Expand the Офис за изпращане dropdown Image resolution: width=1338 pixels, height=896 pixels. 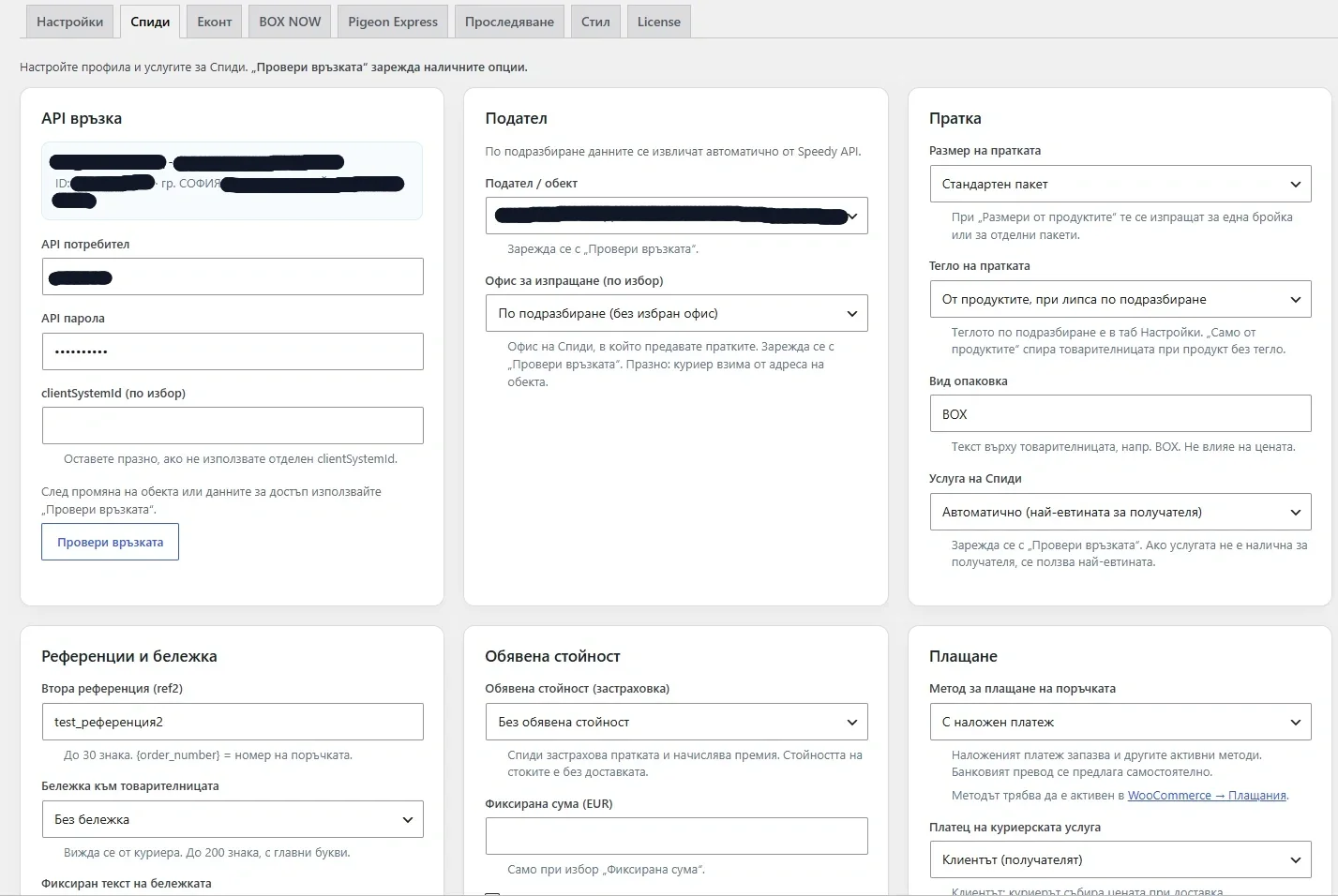point(676,313)
